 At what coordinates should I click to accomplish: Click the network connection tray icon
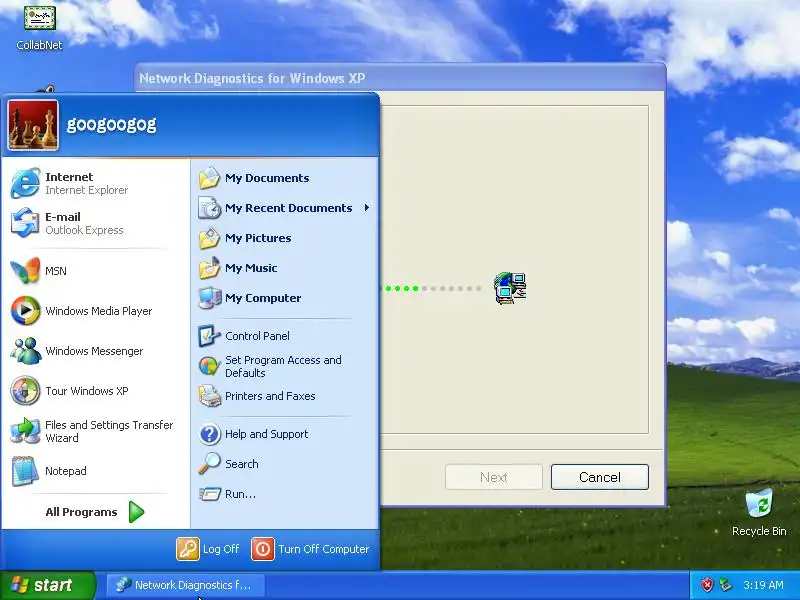click(725, 585)
